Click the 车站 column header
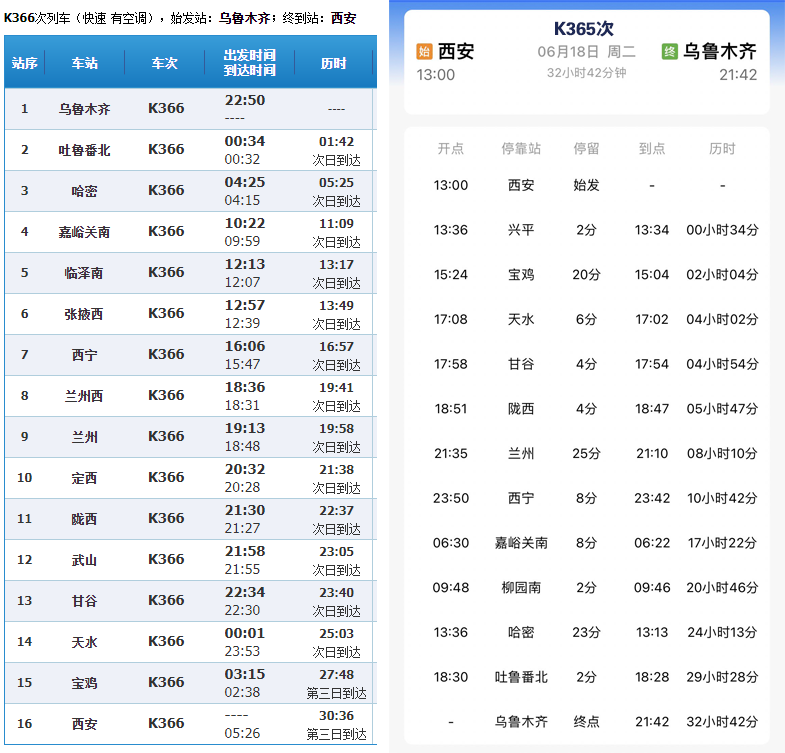This screenshot has height=753, width=785. point(85,63)
